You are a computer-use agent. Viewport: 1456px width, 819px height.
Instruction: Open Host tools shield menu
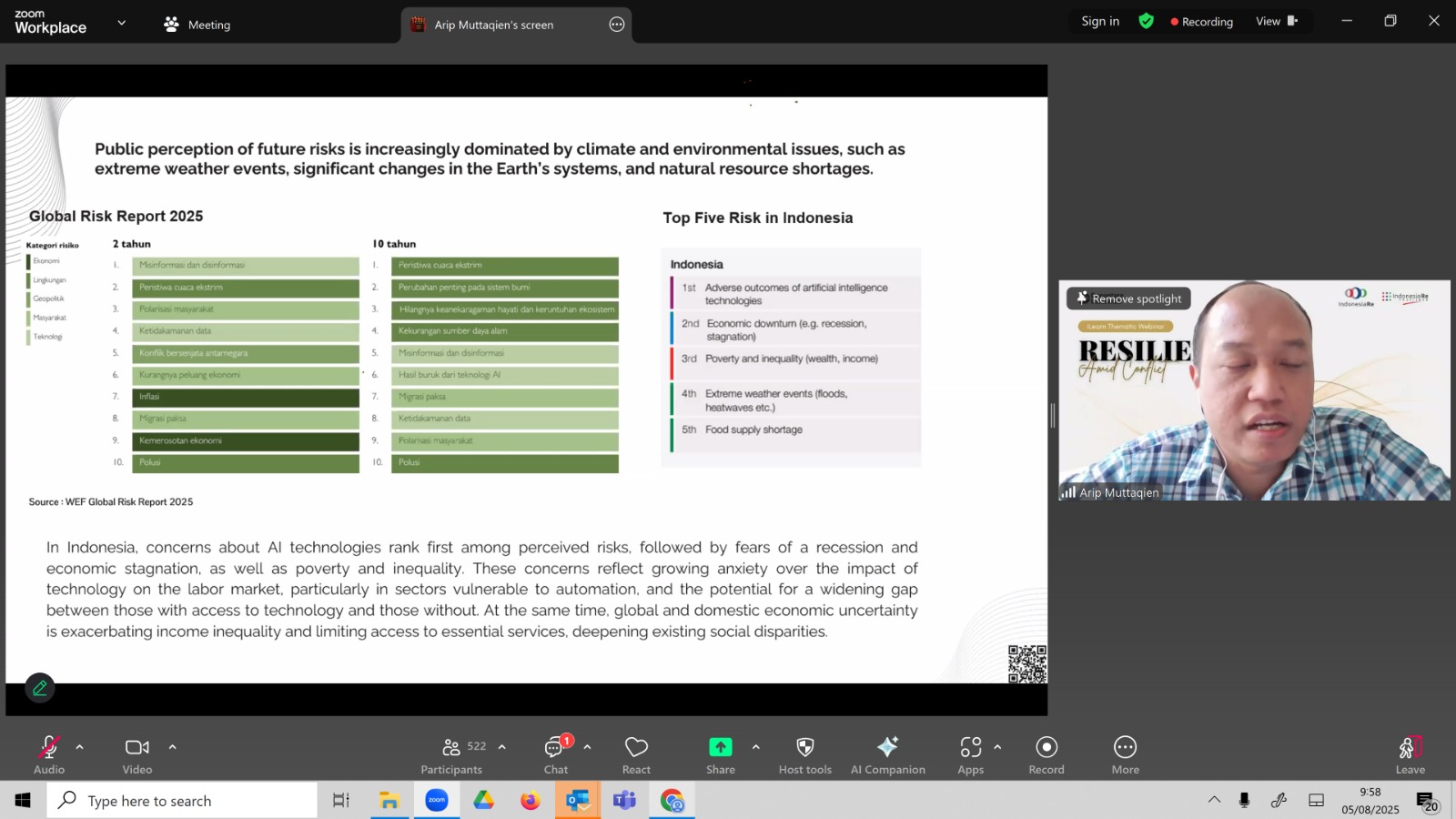point(804,755)
